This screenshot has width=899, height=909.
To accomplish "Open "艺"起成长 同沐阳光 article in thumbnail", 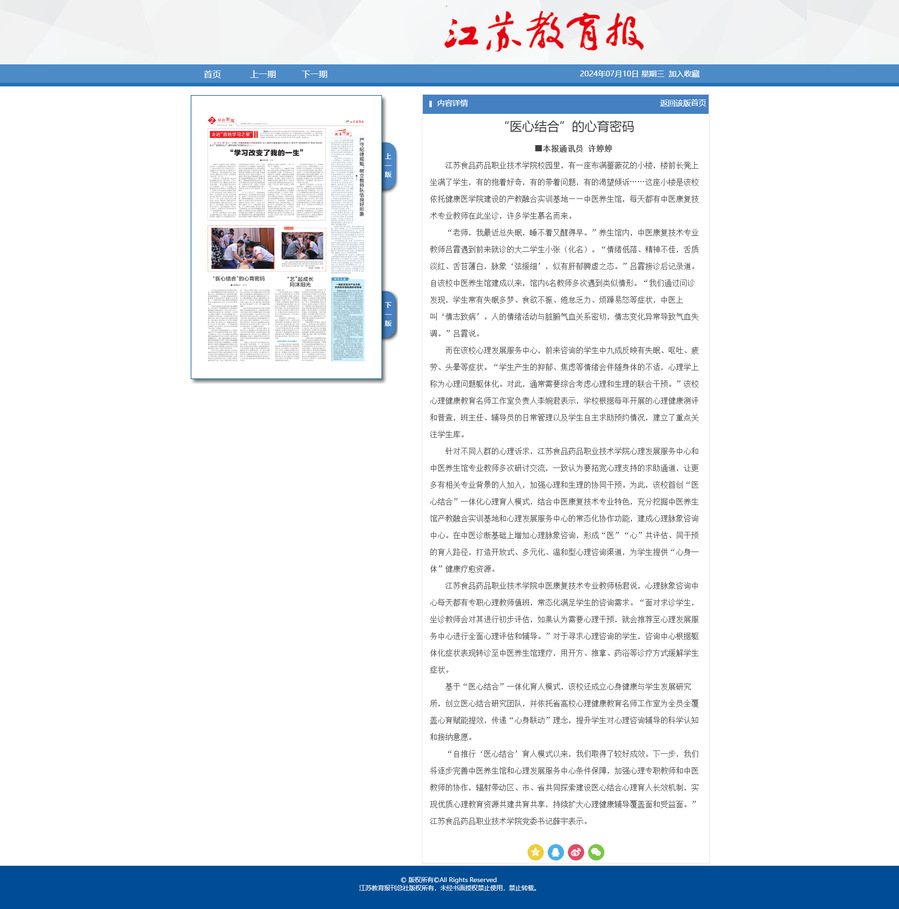I will click(x=301, y=282).
